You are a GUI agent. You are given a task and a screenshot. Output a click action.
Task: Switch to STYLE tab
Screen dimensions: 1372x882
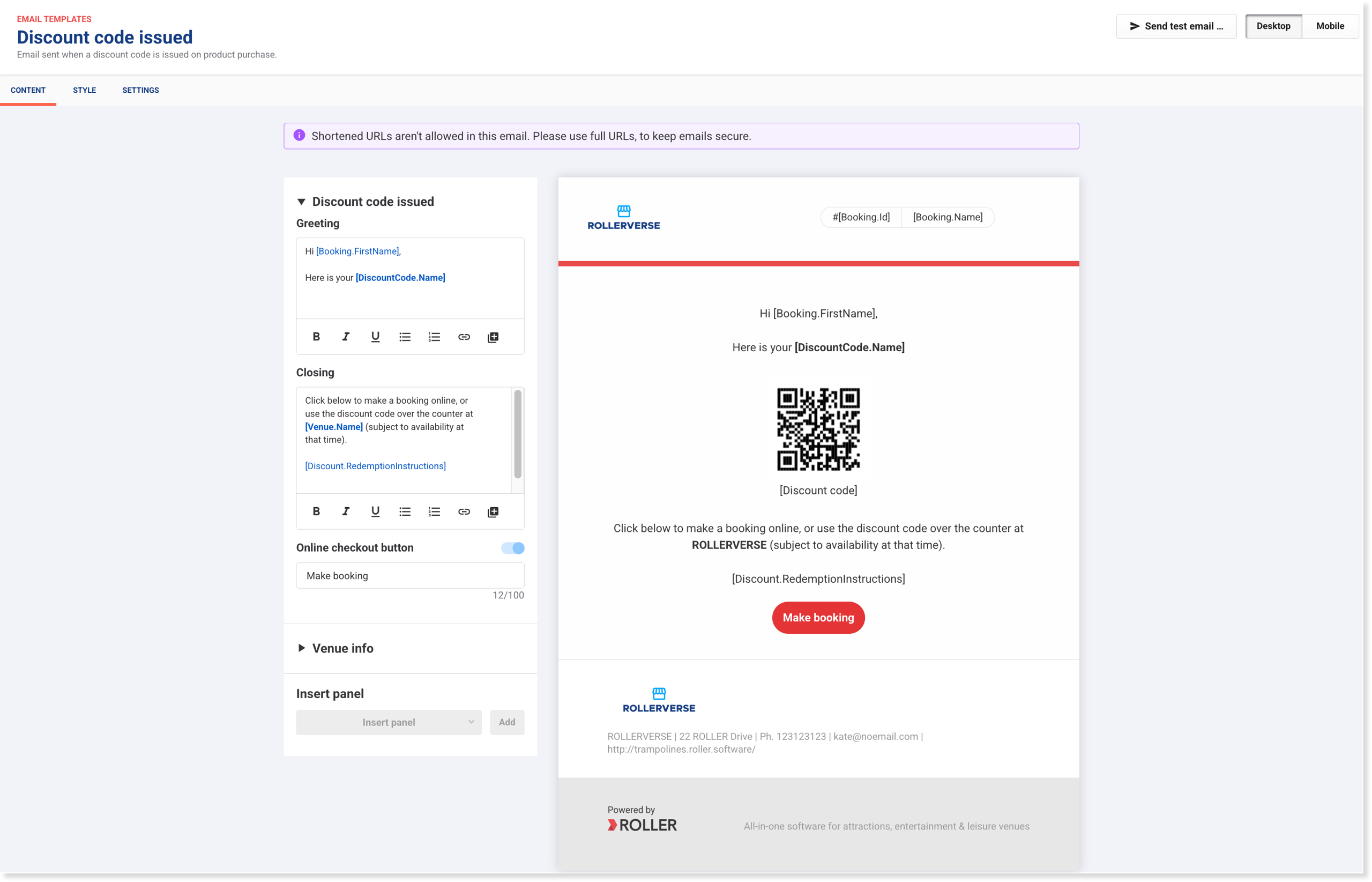click(x=84, y=91)
